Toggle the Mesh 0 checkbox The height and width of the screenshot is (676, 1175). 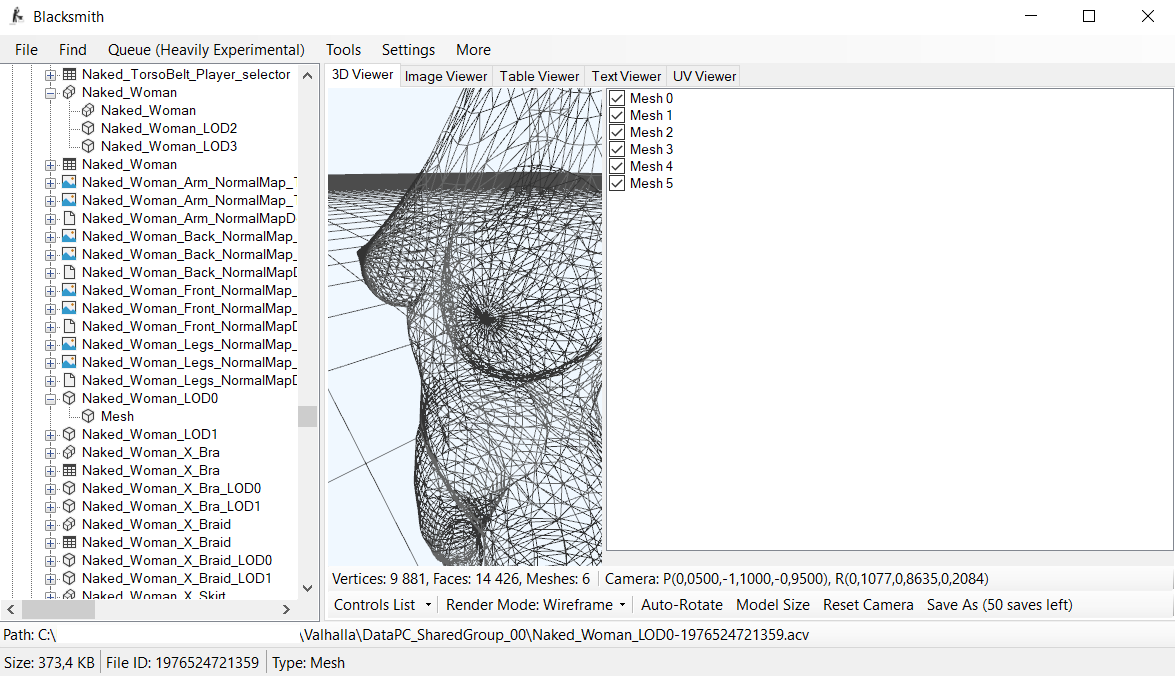617,98
